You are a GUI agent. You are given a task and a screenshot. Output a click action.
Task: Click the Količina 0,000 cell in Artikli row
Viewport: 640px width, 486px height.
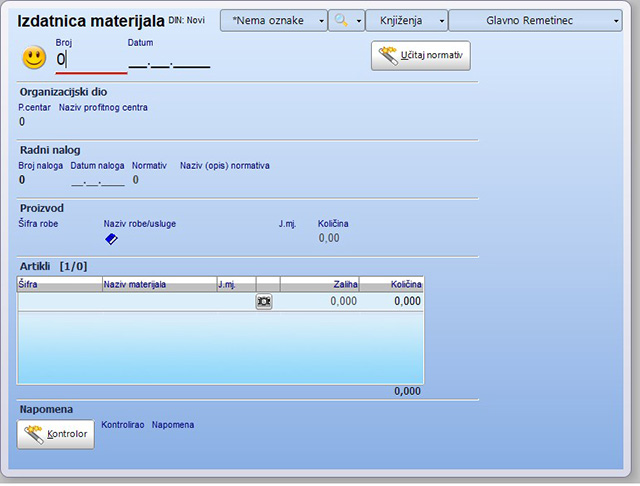point(391,301)
